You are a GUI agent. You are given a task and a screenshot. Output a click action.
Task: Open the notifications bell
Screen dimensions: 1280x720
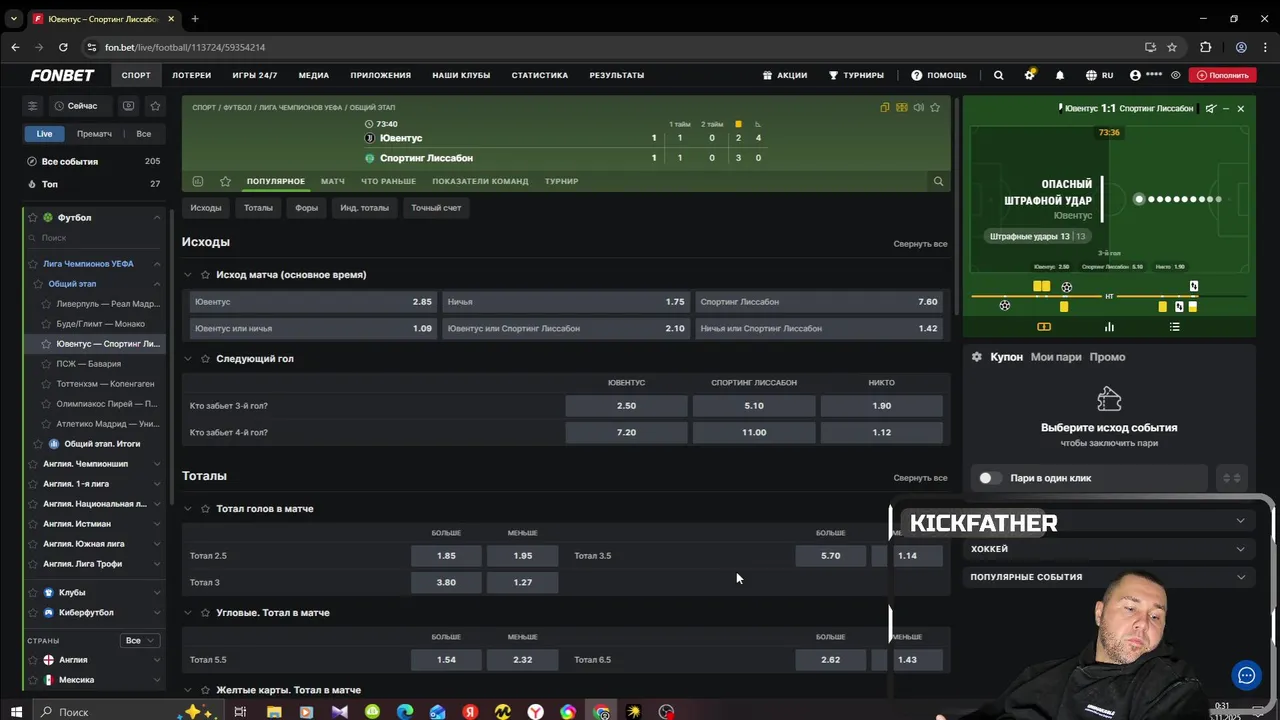point(1060,75)
